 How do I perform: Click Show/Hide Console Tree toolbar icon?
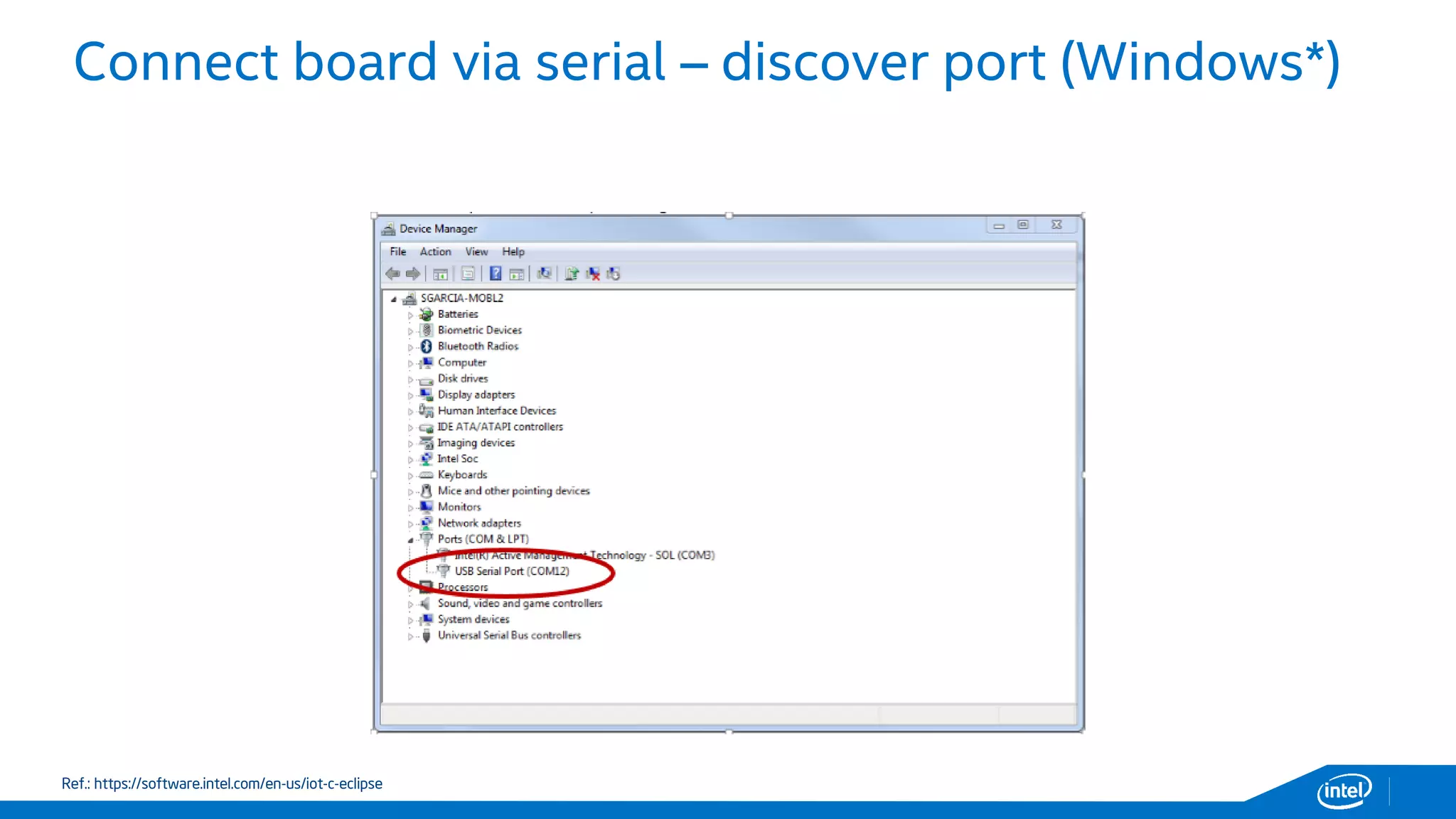(x=440, y=274)
